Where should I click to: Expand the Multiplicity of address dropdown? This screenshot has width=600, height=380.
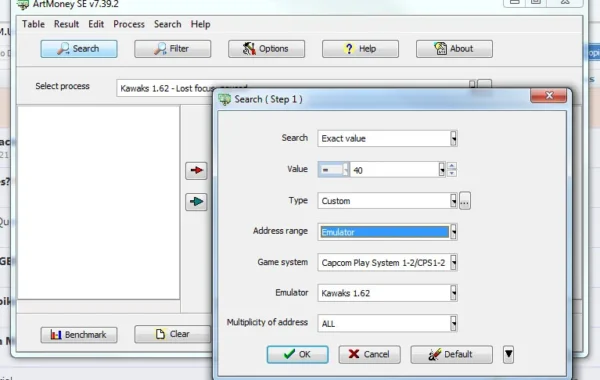(x=453, y=323)
